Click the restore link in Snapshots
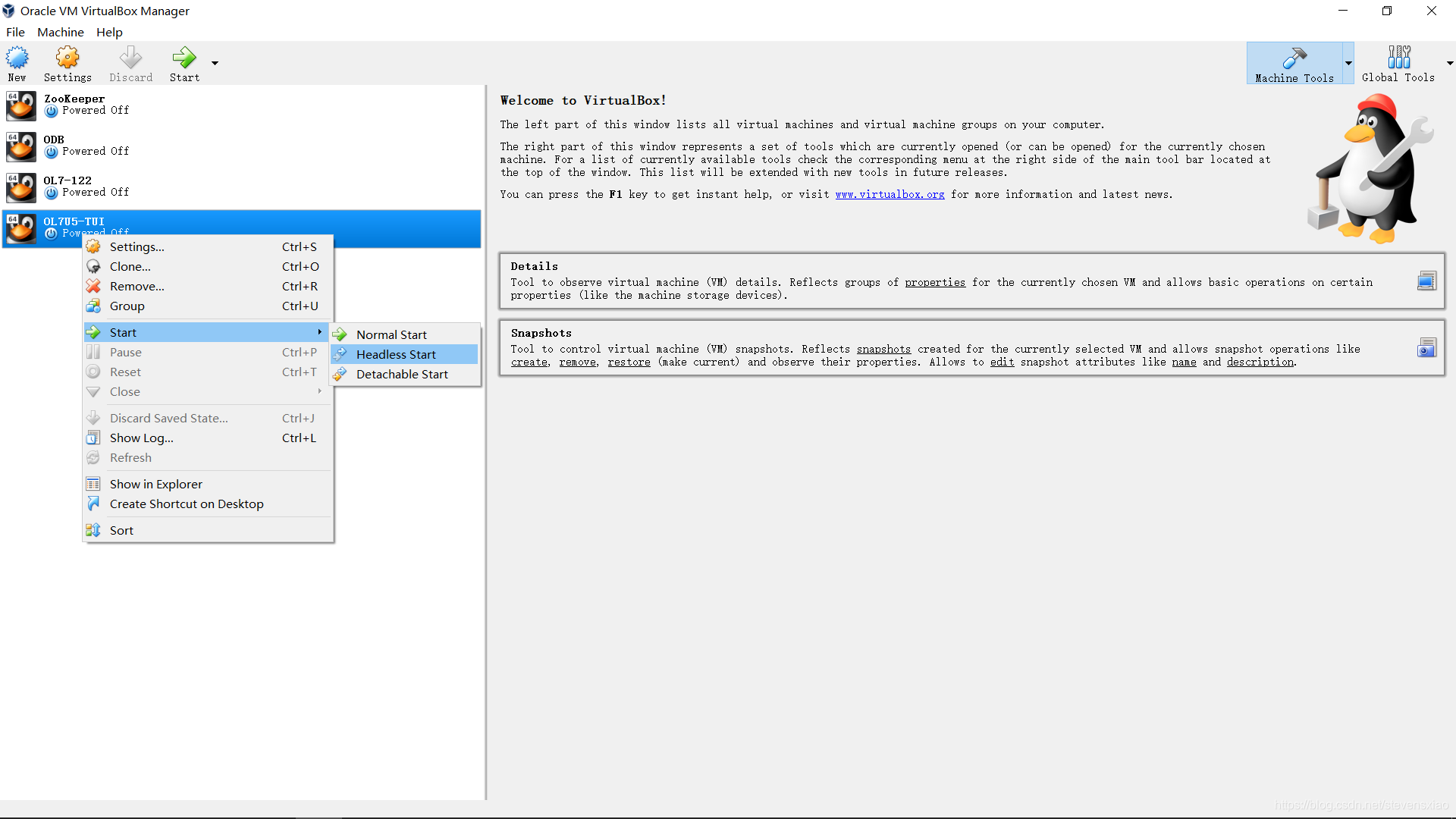The height and width of the screenshot is (819, 1456). pos(629,362)
